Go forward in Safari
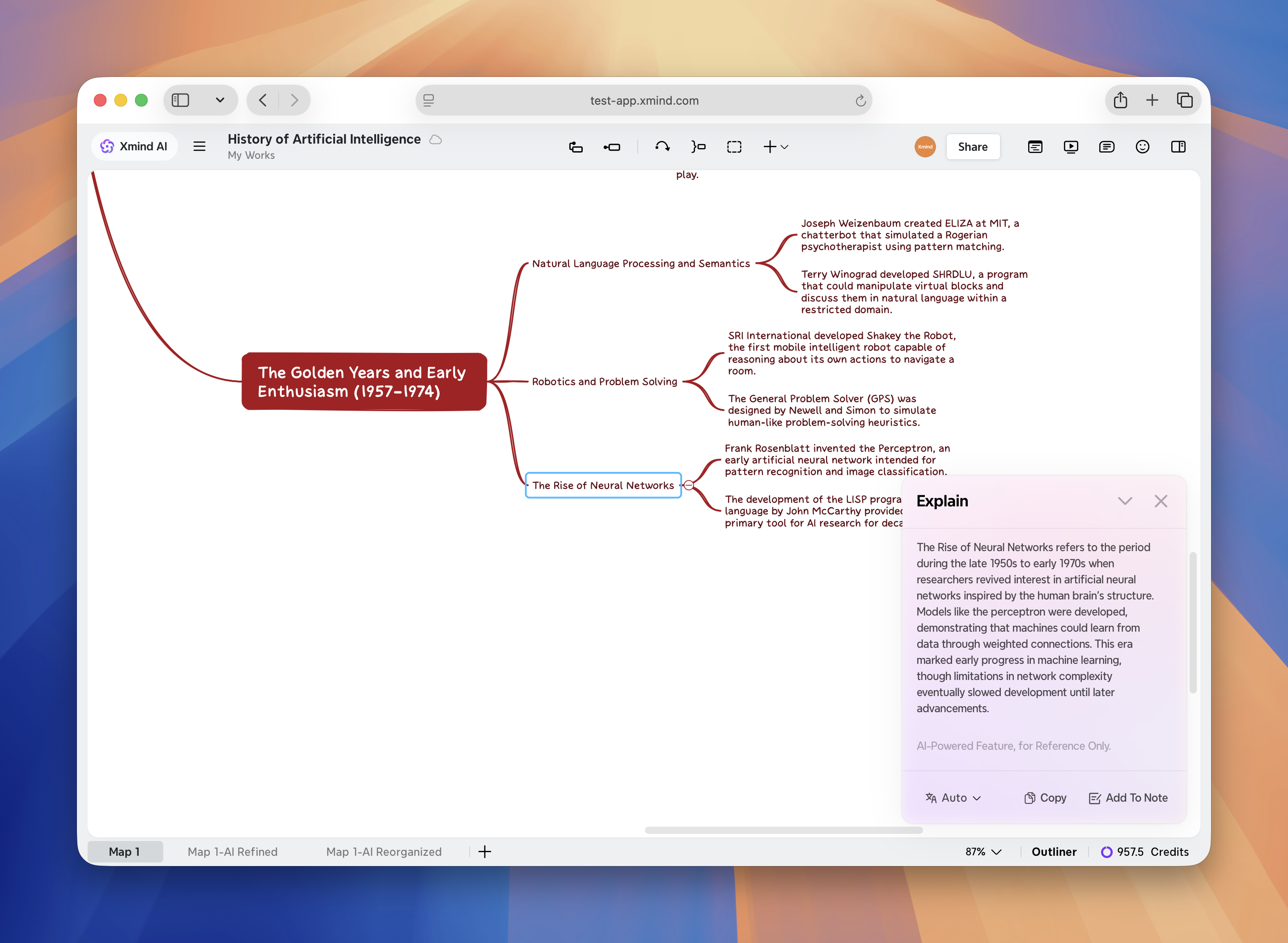The height and width of the screenshot is (943, 1288). tap(294, 101)
